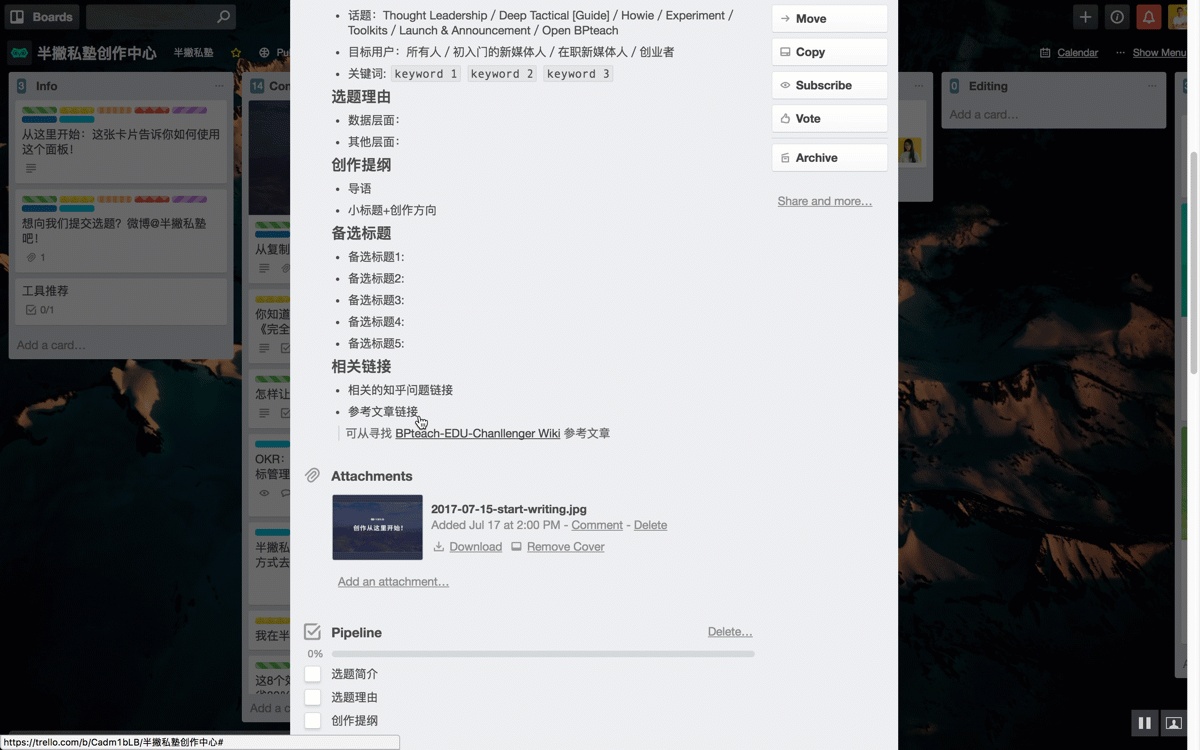The width and height of the screenshot is (1200, 750).
Task: Check the 选题简介 checklist item
Action: (x=313, y=674)
